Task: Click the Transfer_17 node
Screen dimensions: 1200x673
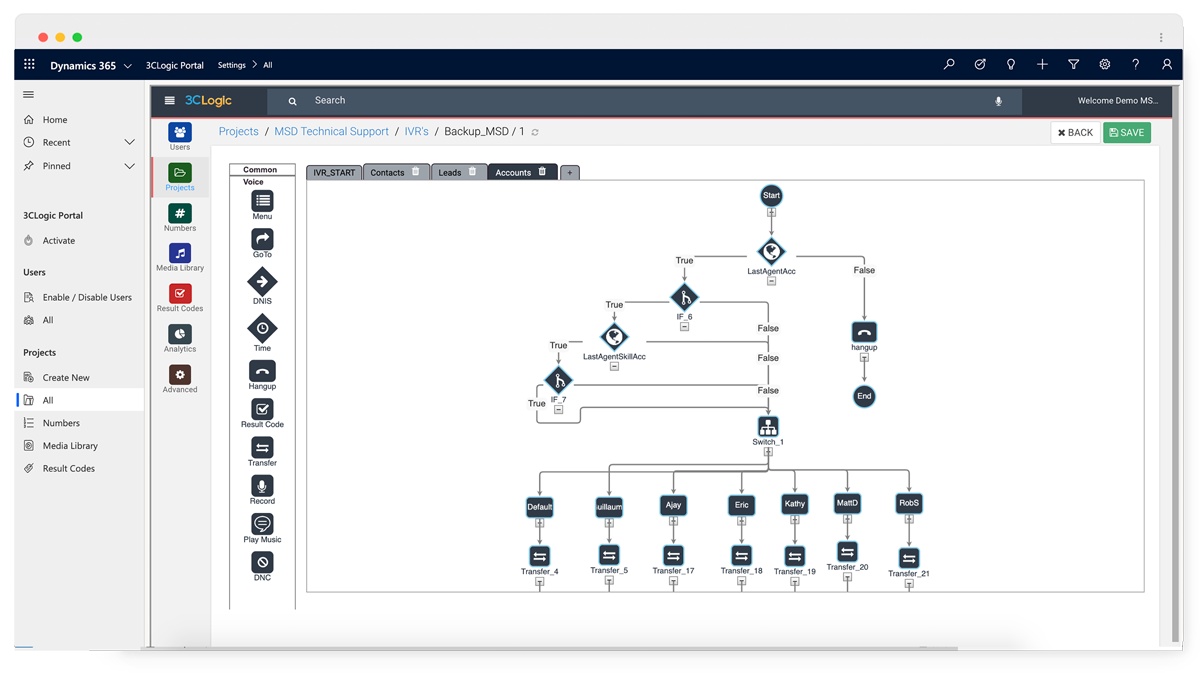Action: tap(673, 555)
